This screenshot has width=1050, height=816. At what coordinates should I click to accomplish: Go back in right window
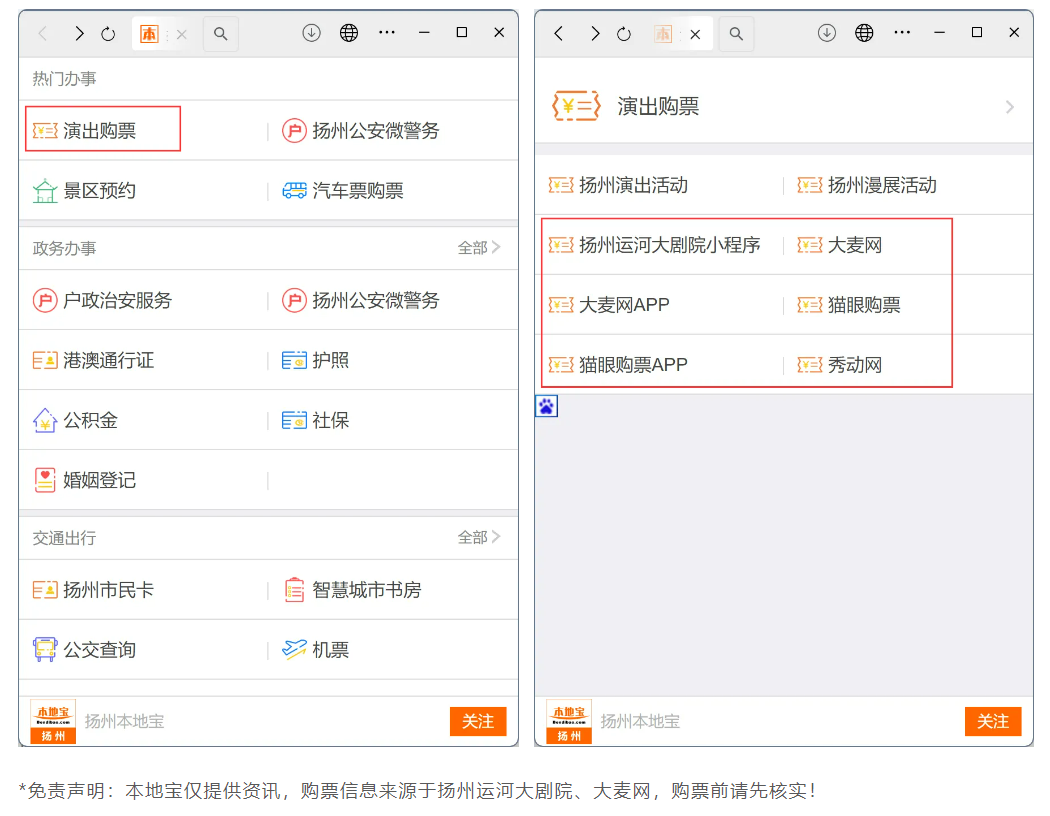coord(558,33)
